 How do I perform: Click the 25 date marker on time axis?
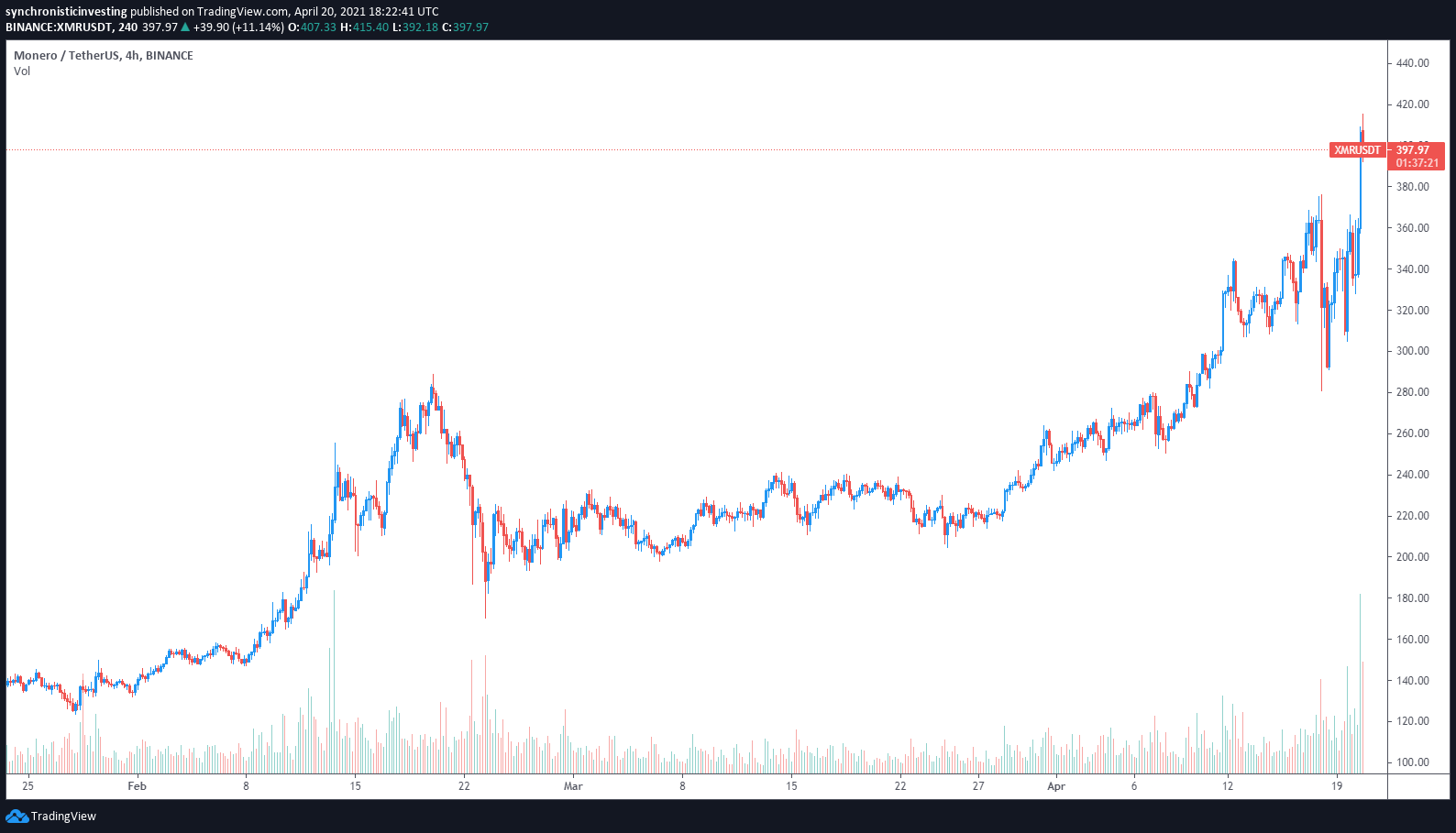click(28, 786)
